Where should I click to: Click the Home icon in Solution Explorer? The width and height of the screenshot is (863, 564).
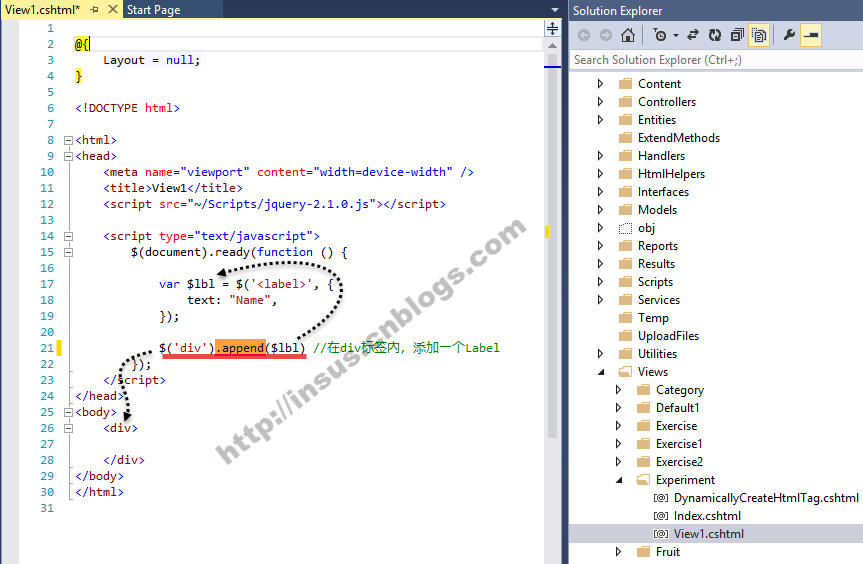[x=628, y=35]
